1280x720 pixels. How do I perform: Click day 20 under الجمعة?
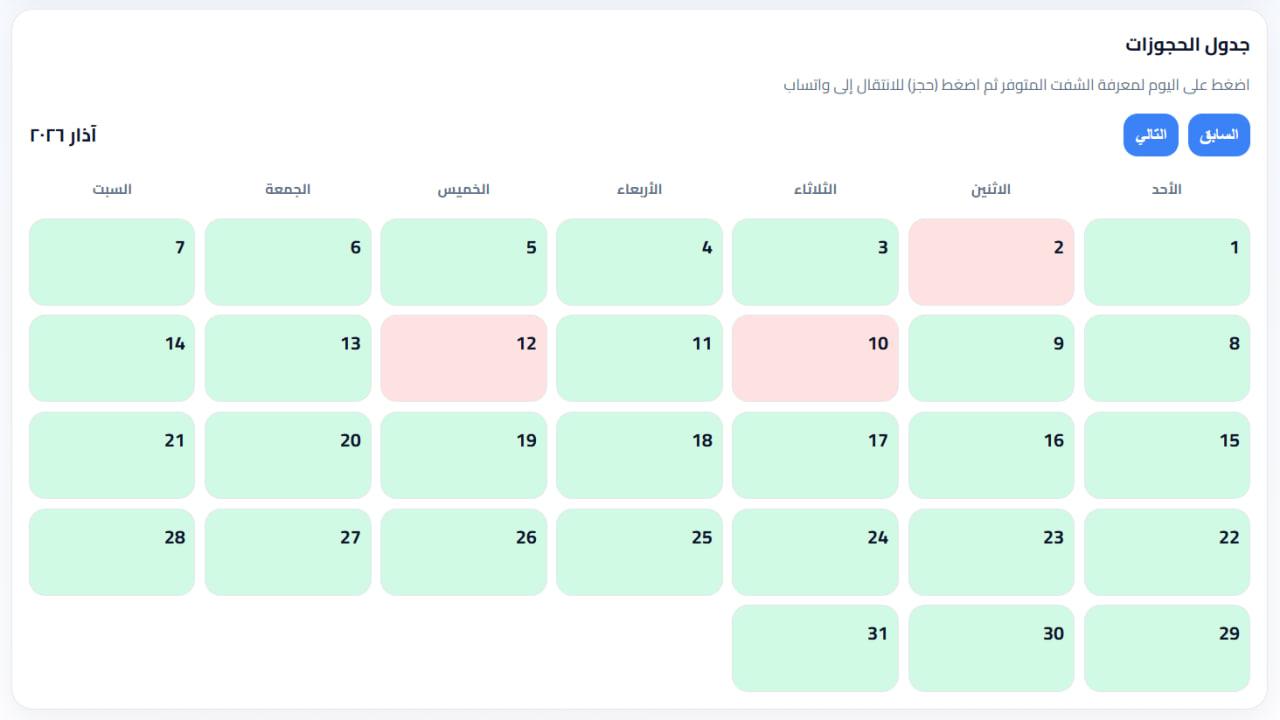click(x=288, y=455)
